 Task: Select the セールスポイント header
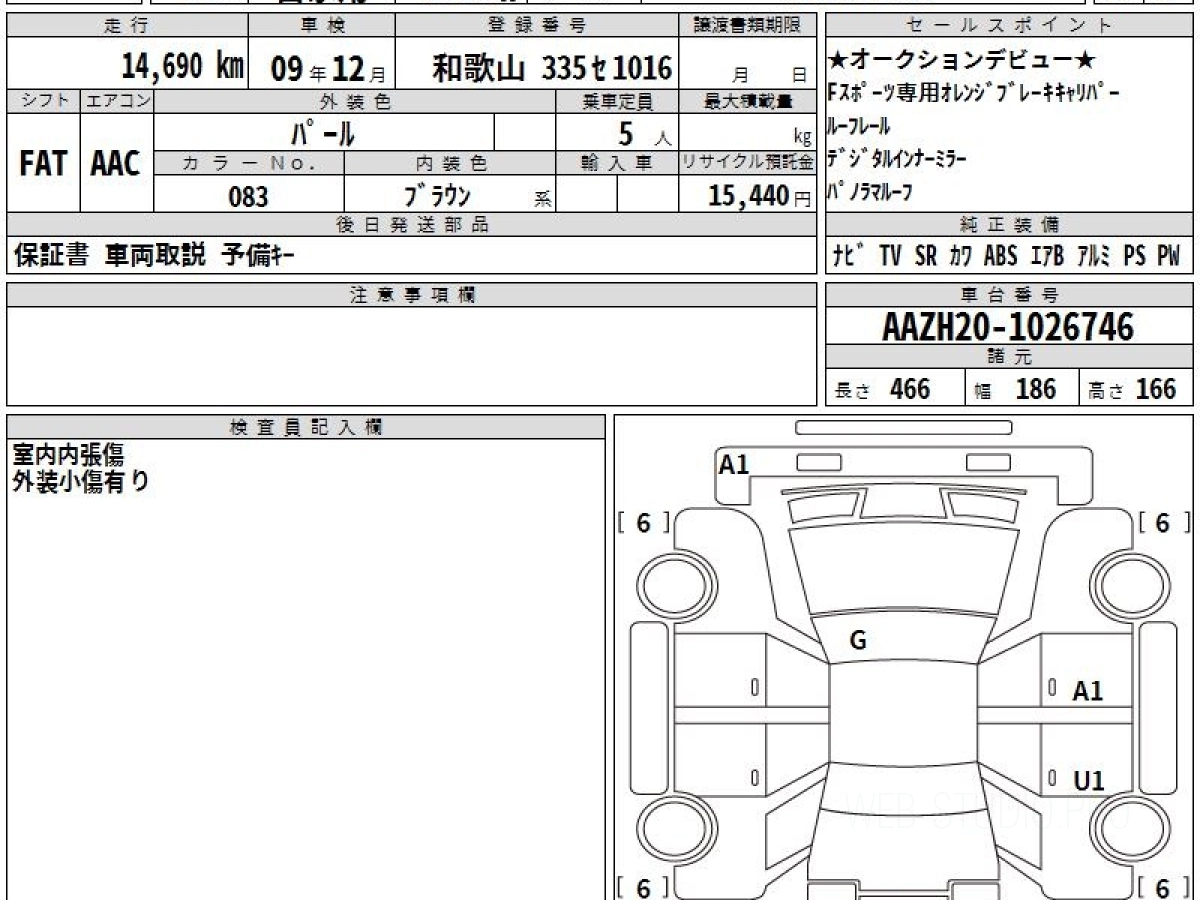pyautogui.click(x=1010, y=26)
